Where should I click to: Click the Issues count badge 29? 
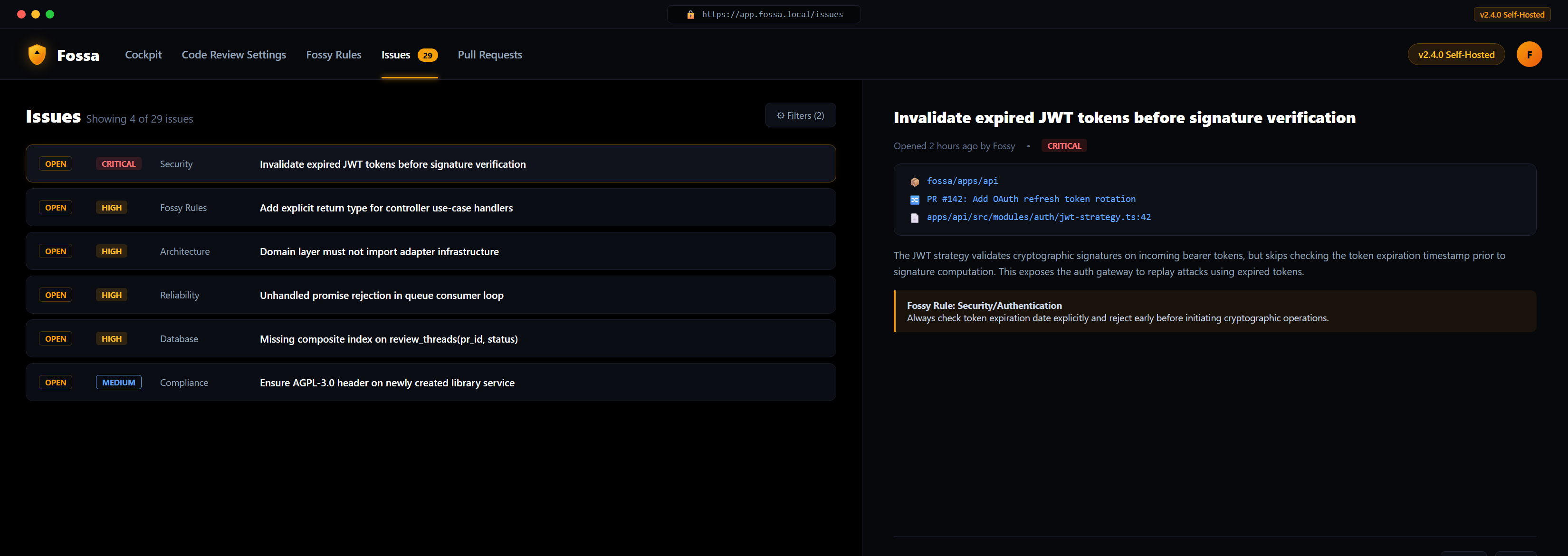coord(427,56)
